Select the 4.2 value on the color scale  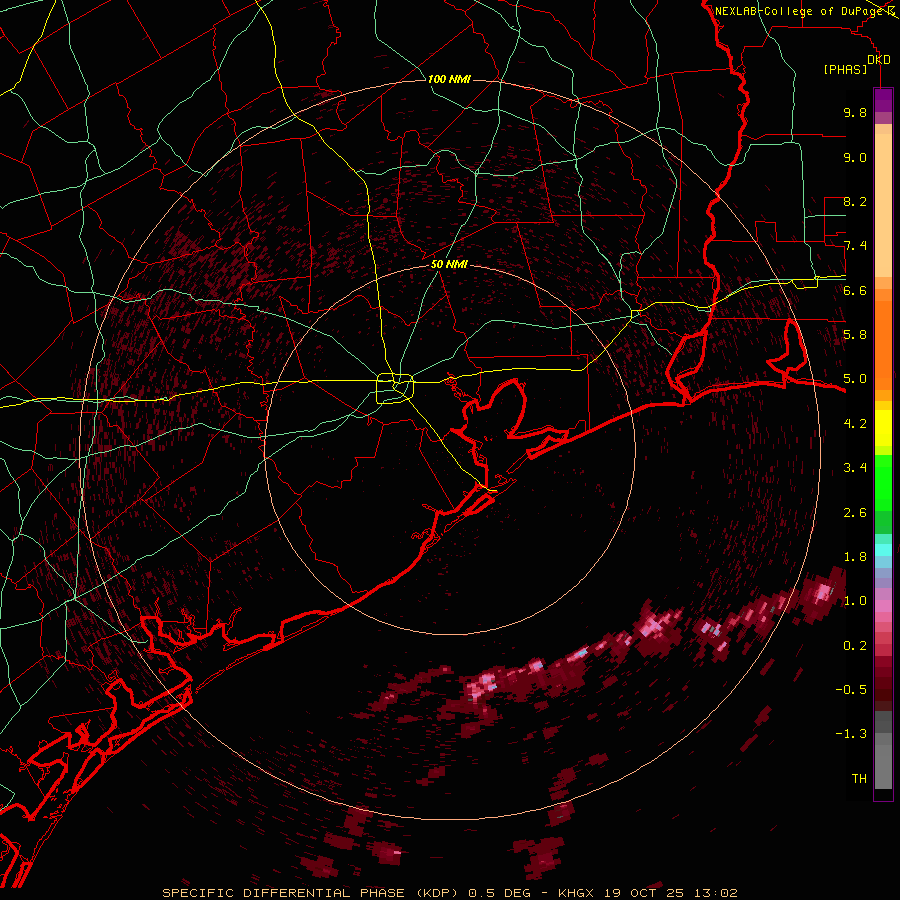(855, 424)
